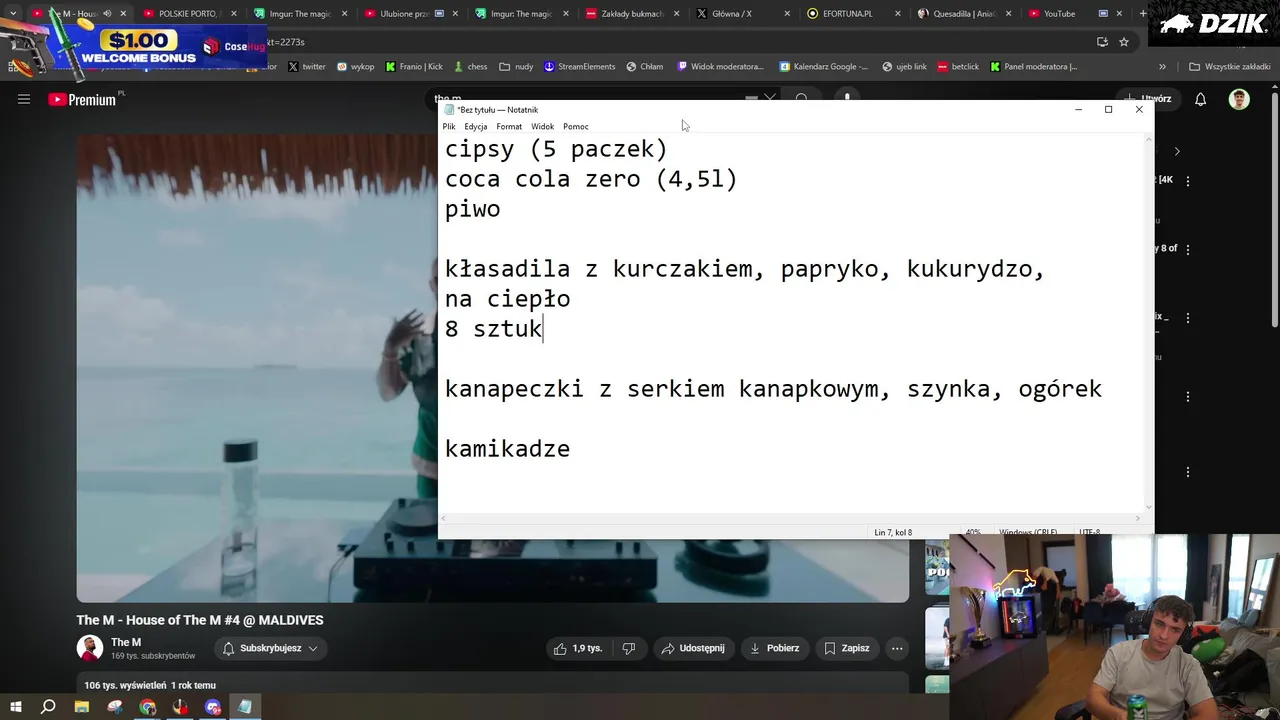Click the Notatnik vertical scrollbar up arrow

click(x=1149, y=139)
